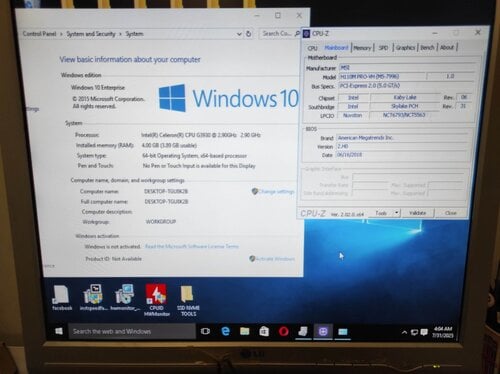Switch to the Memory tab in CPU-Z
The width and height of the screenshot is (500, 374).
pyautogui.click(x=362, y=48)
